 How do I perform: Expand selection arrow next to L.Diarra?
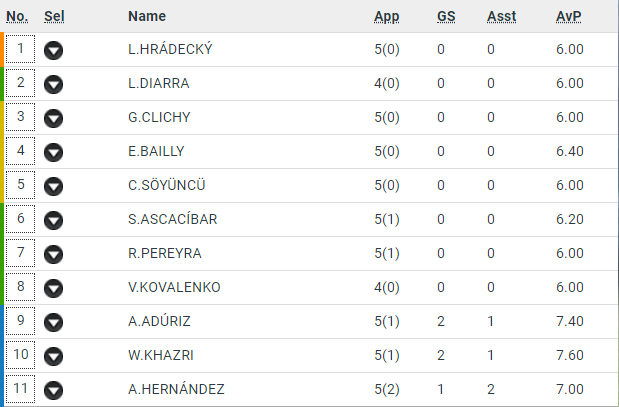click(x=54, y=84)
